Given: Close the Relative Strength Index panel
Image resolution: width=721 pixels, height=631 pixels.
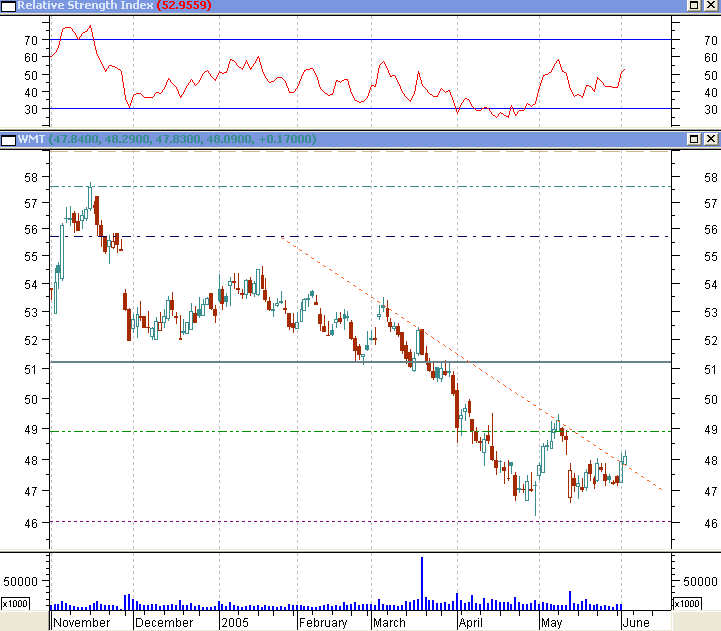Looking at the screenshot, I should pyautogui.click(x=710, y=5).
